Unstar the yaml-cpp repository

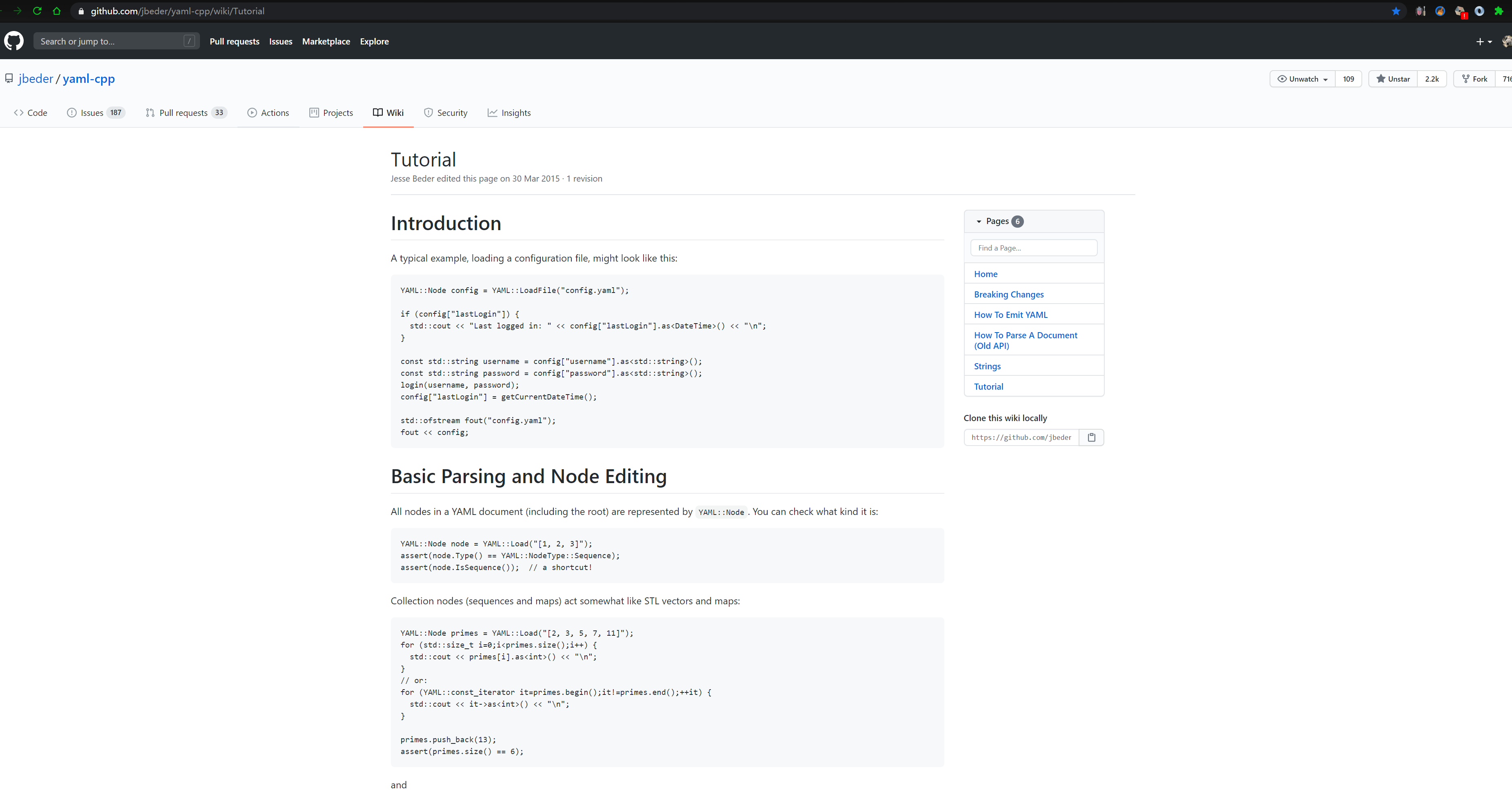tap(1393, 79)
